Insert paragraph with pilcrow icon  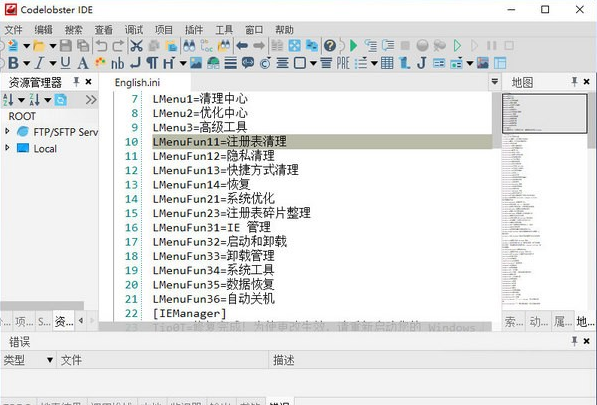(x=152, y=63)
